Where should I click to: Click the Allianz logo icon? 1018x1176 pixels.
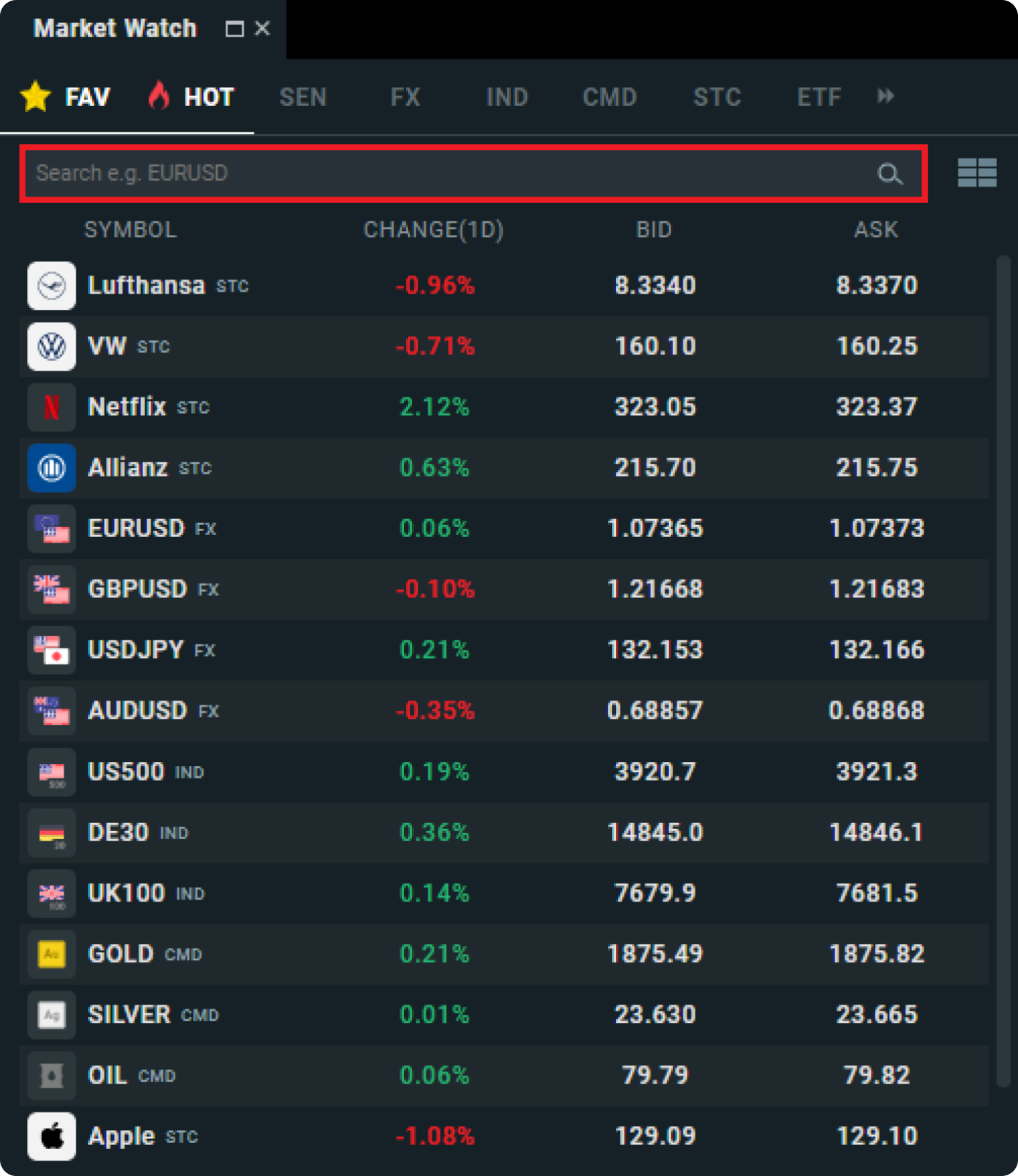pyautogui.click(x=52, y=468)
